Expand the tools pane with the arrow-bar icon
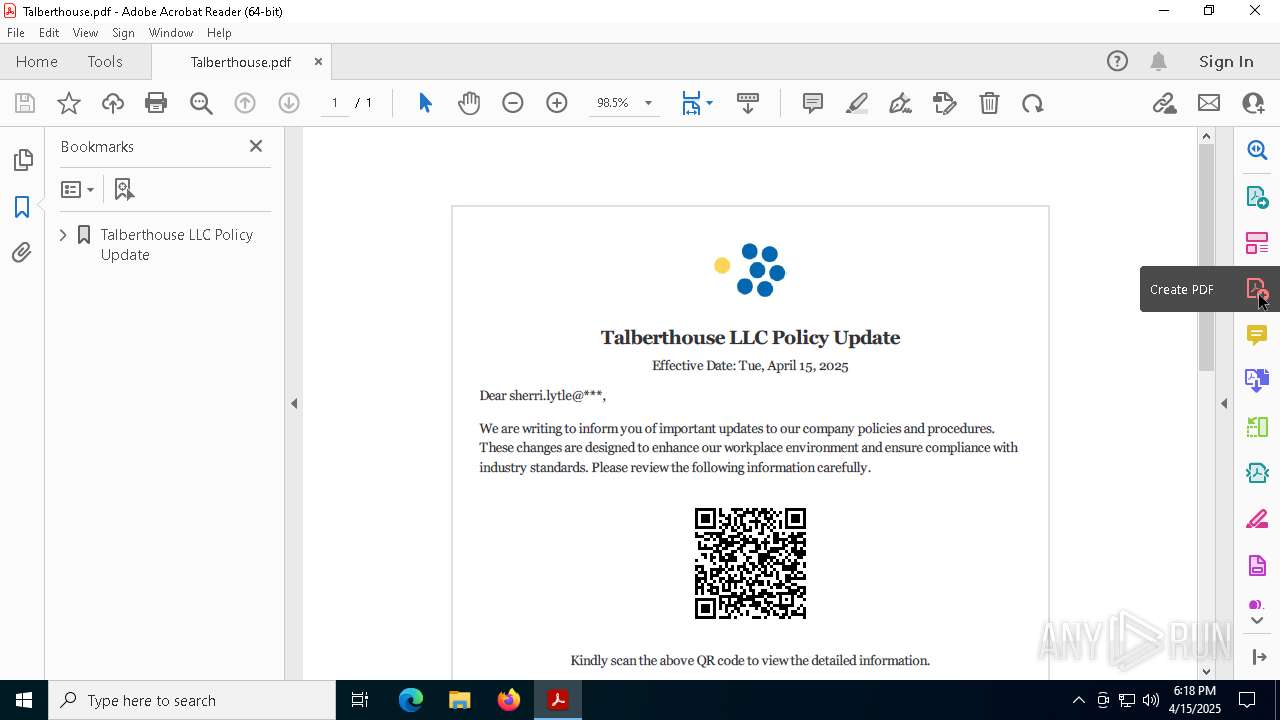1280x720 pixels. coord(1258,657)
